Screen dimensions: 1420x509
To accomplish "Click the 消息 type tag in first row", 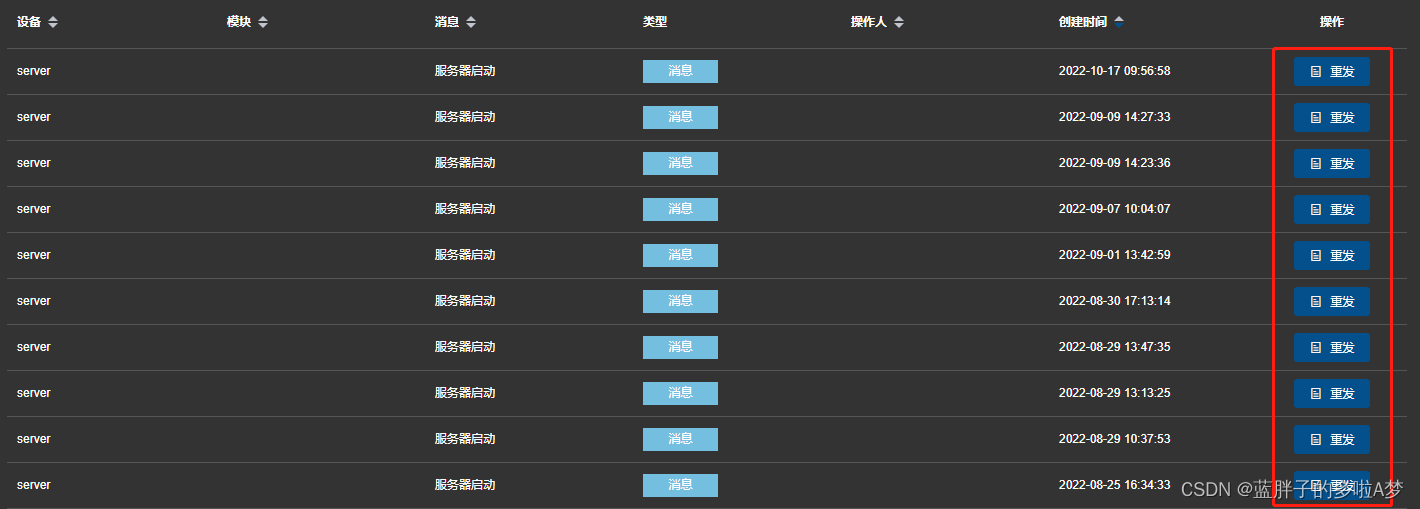I will click(x=680, y=71).
